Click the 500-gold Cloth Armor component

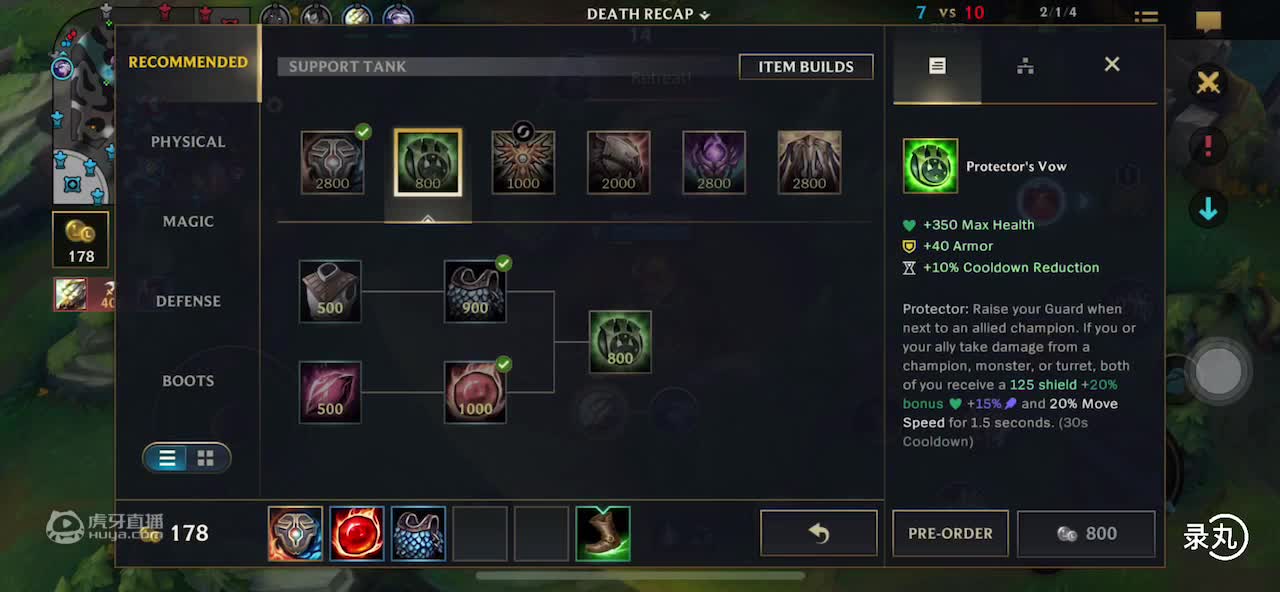[x=330, y=291]
